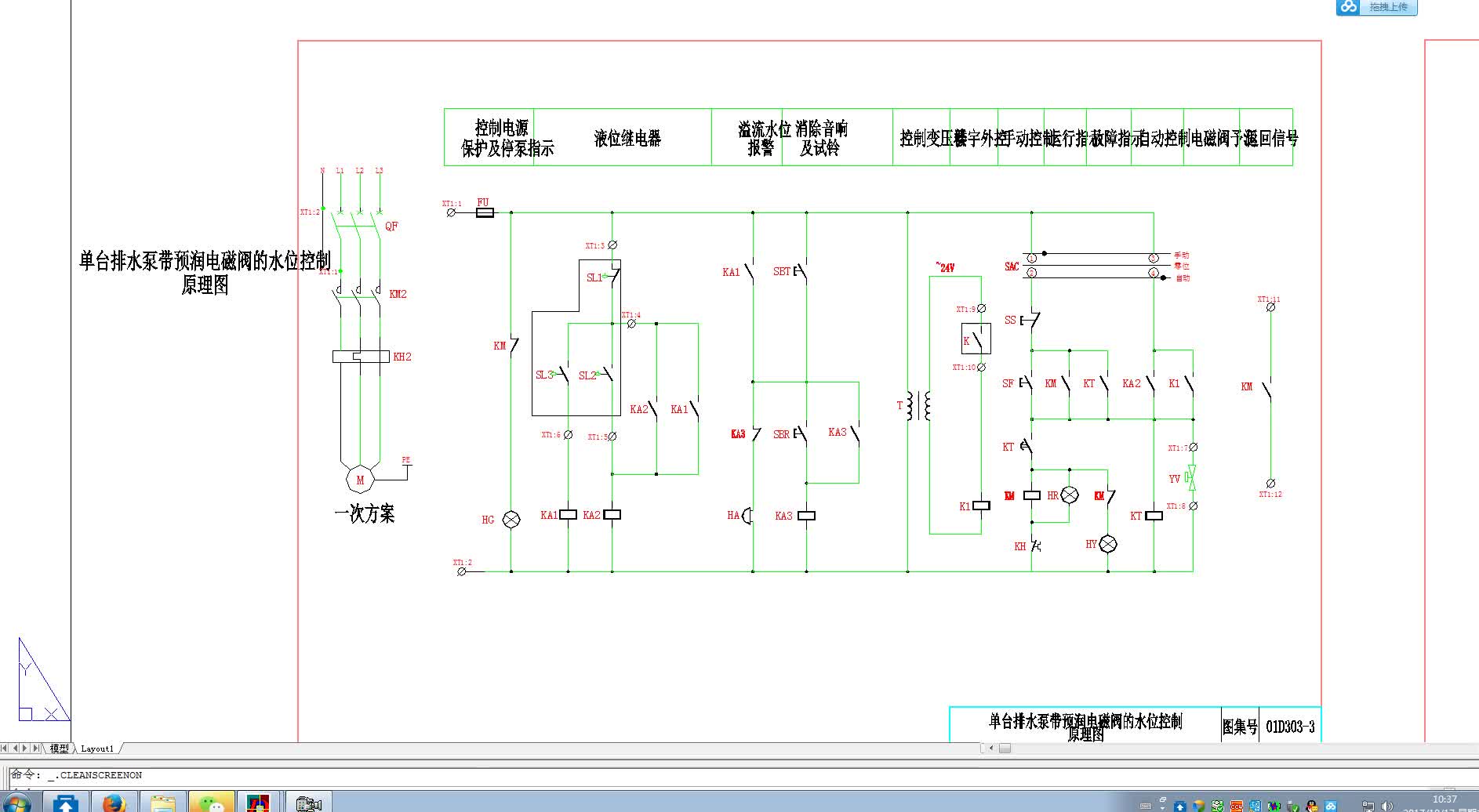Click the CC4 orange tray icon
This screenshot has height=812, width=1479.
coord(1237,807)
